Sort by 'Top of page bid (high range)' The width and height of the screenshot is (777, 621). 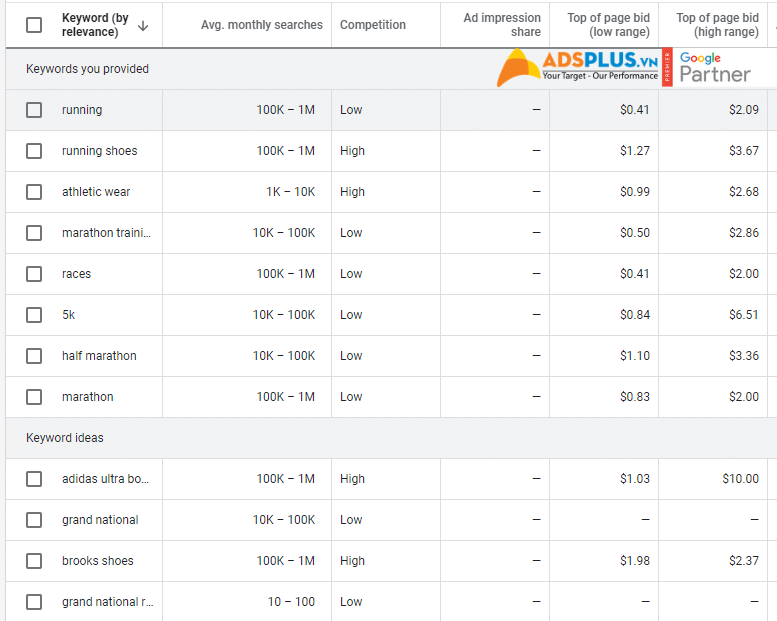click(x=718, y=25)
